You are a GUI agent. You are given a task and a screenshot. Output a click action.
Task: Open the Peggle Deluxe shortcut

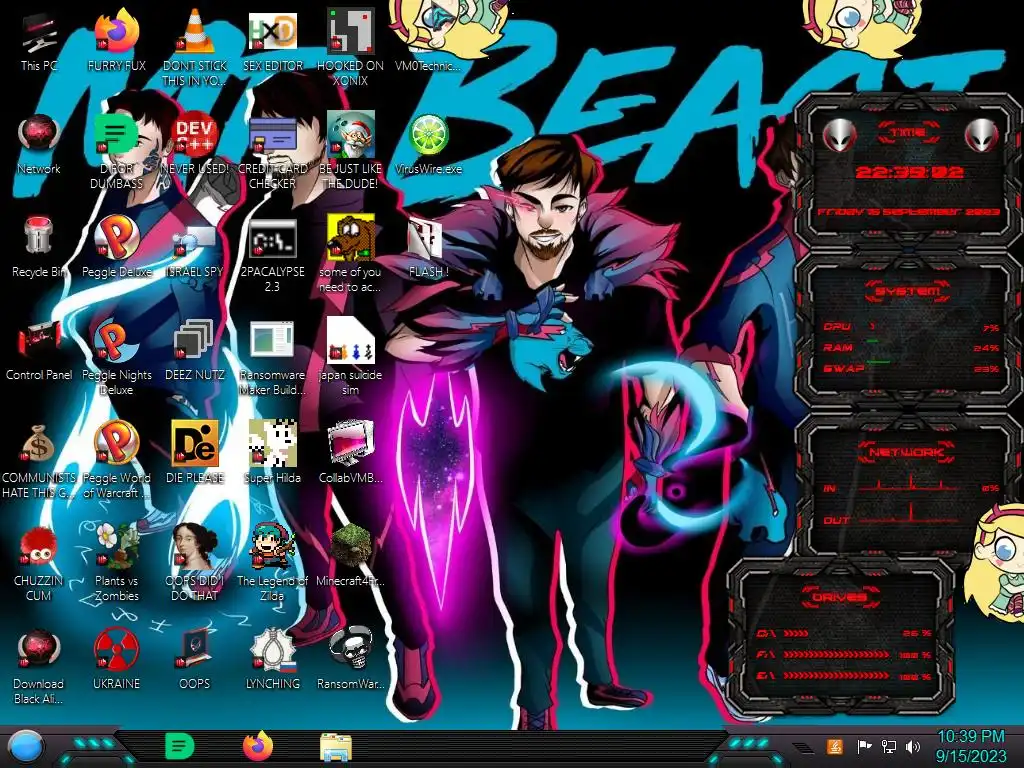117,246
